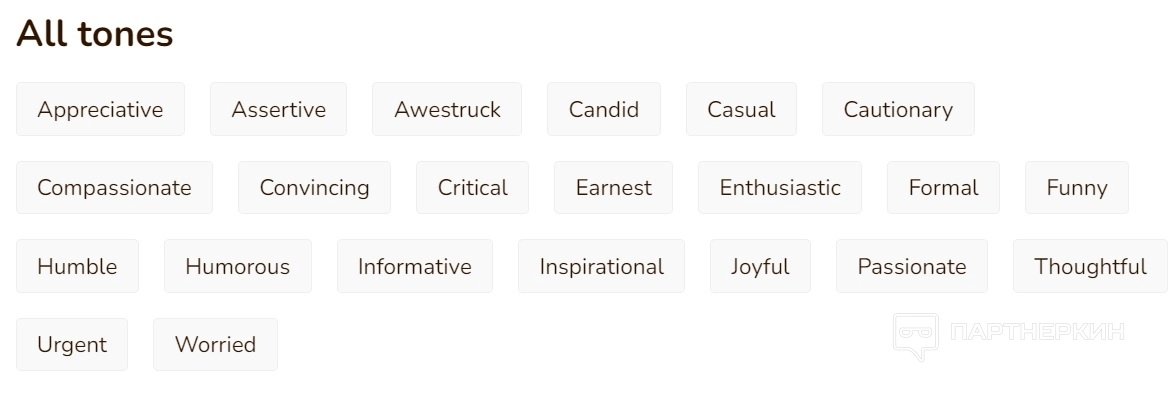Pick the Informative tone

tap(414, 266)
